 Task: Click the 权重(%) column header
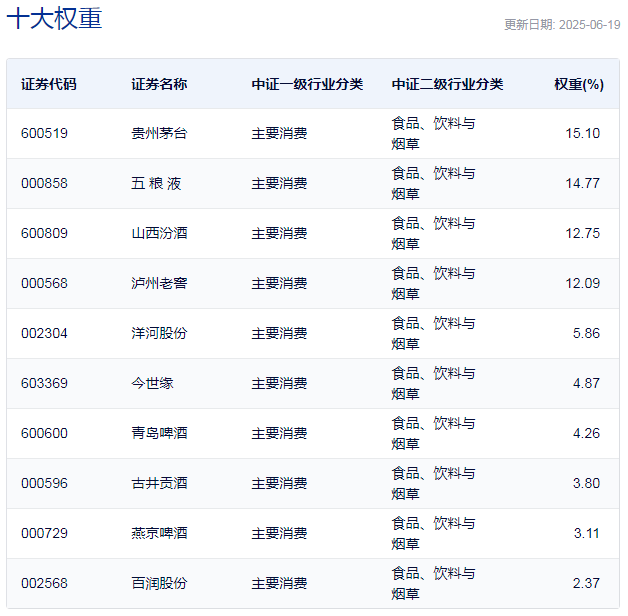click(x=579, y=84)
